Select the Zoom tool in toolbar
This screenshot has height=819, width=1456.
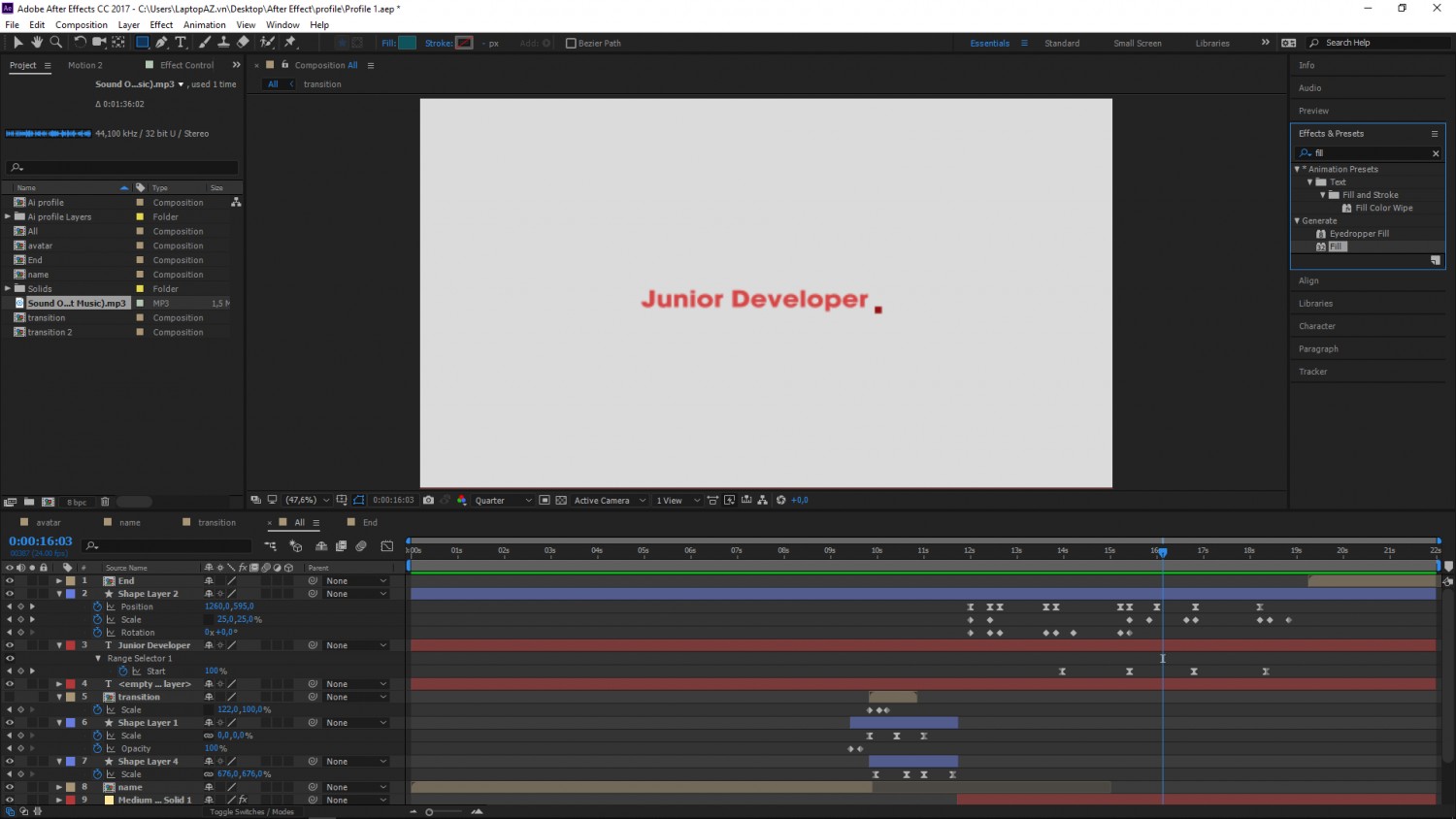[x=56, y=43]
